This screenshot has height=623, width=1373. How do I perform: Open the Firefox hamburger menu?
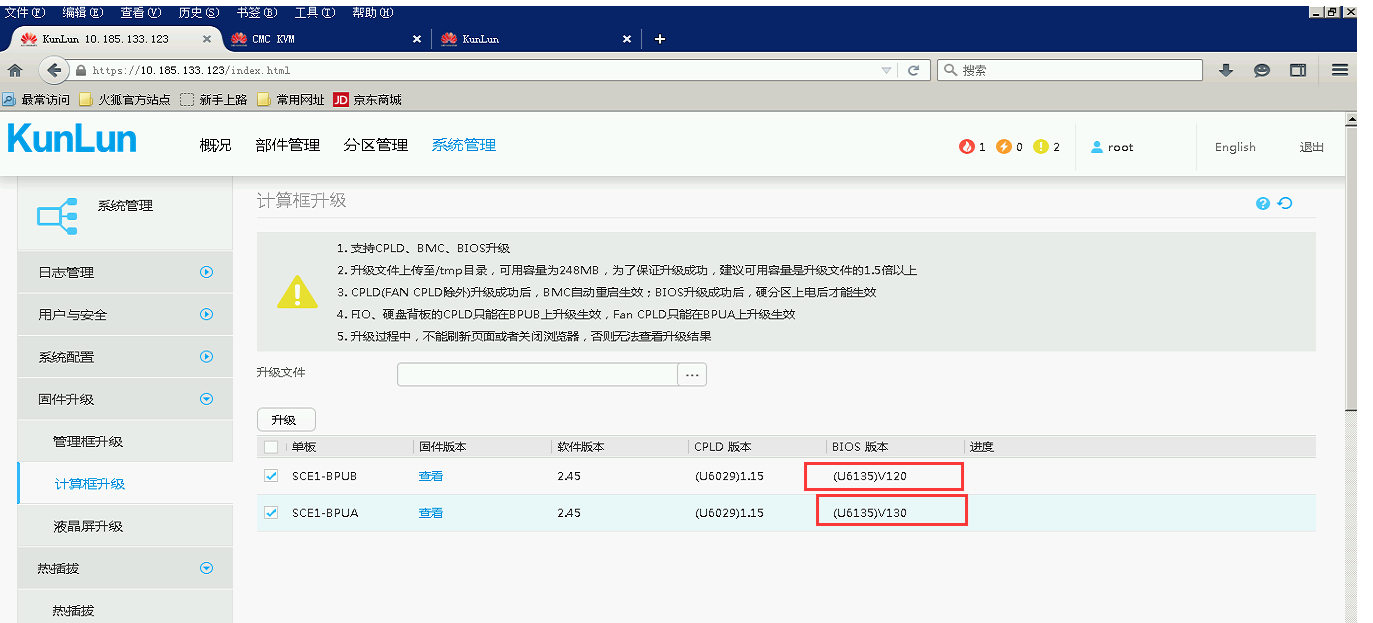coord(1340,70)
